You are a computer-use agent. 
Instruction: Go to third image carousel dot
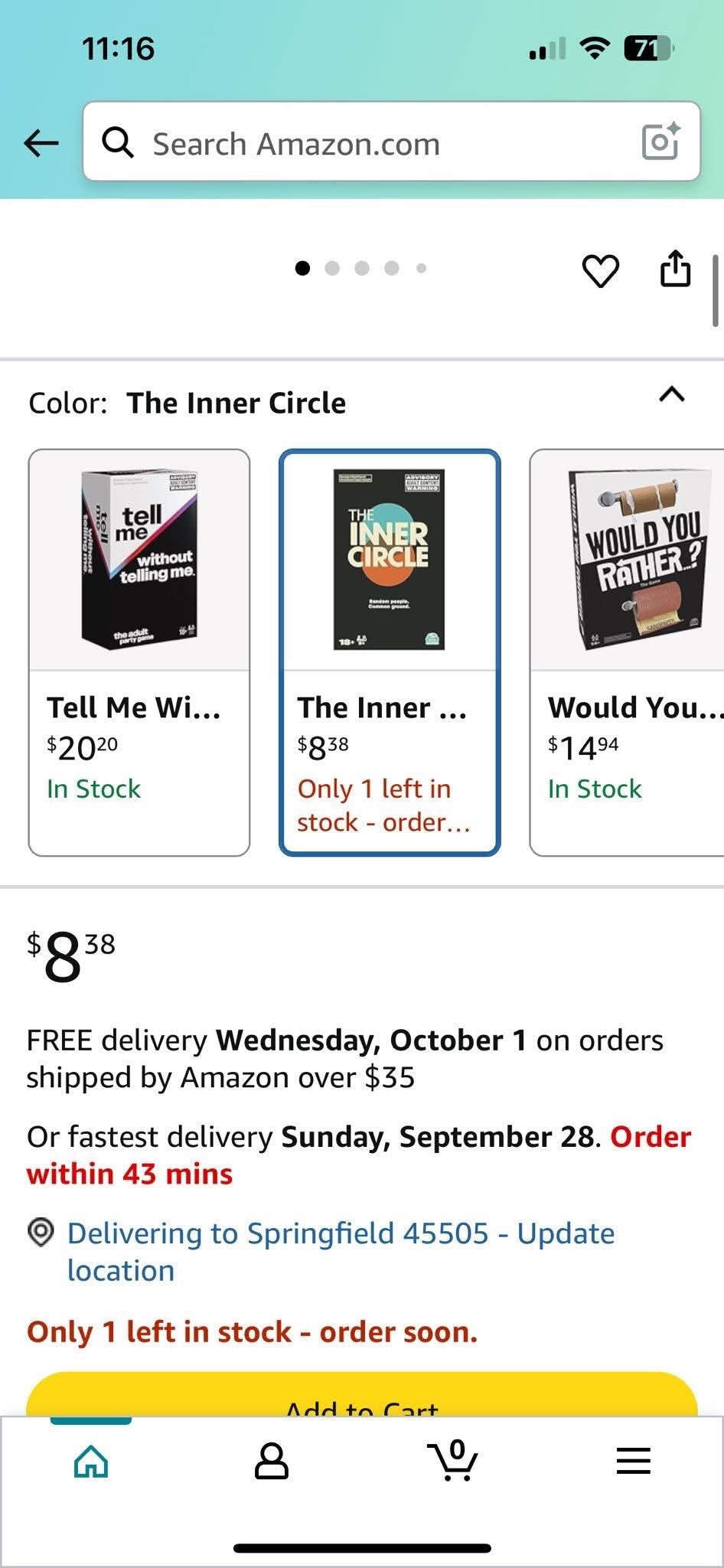[362, 268]
